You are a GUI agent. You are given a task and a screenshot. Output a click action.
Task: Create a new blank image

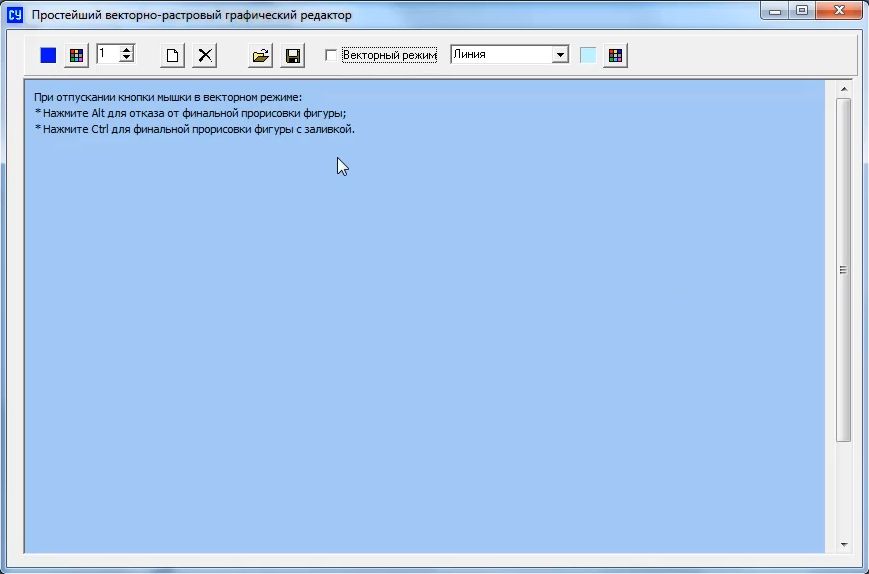pos(173,56)
